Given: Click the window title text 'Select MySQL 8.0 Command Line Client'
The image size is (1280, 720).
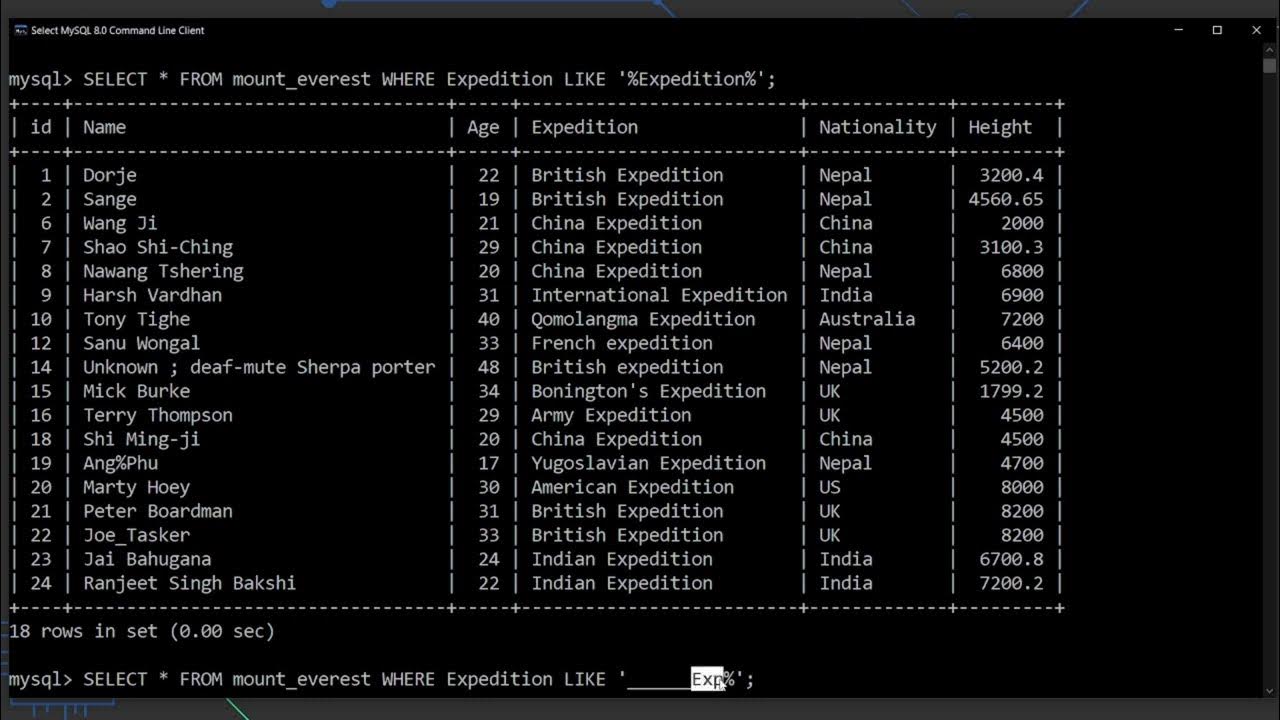Looking at the screenshot, I should (118, 30).
